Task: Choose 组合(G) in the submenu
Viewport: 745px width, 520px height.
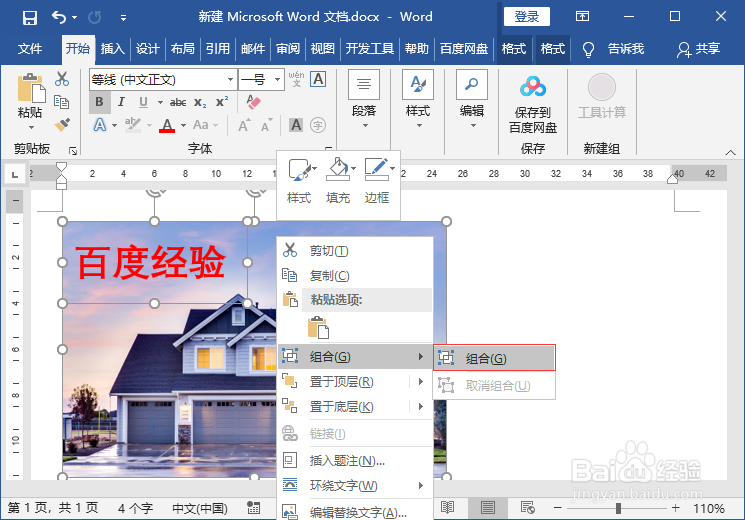Action: click(x=494, y=358)
